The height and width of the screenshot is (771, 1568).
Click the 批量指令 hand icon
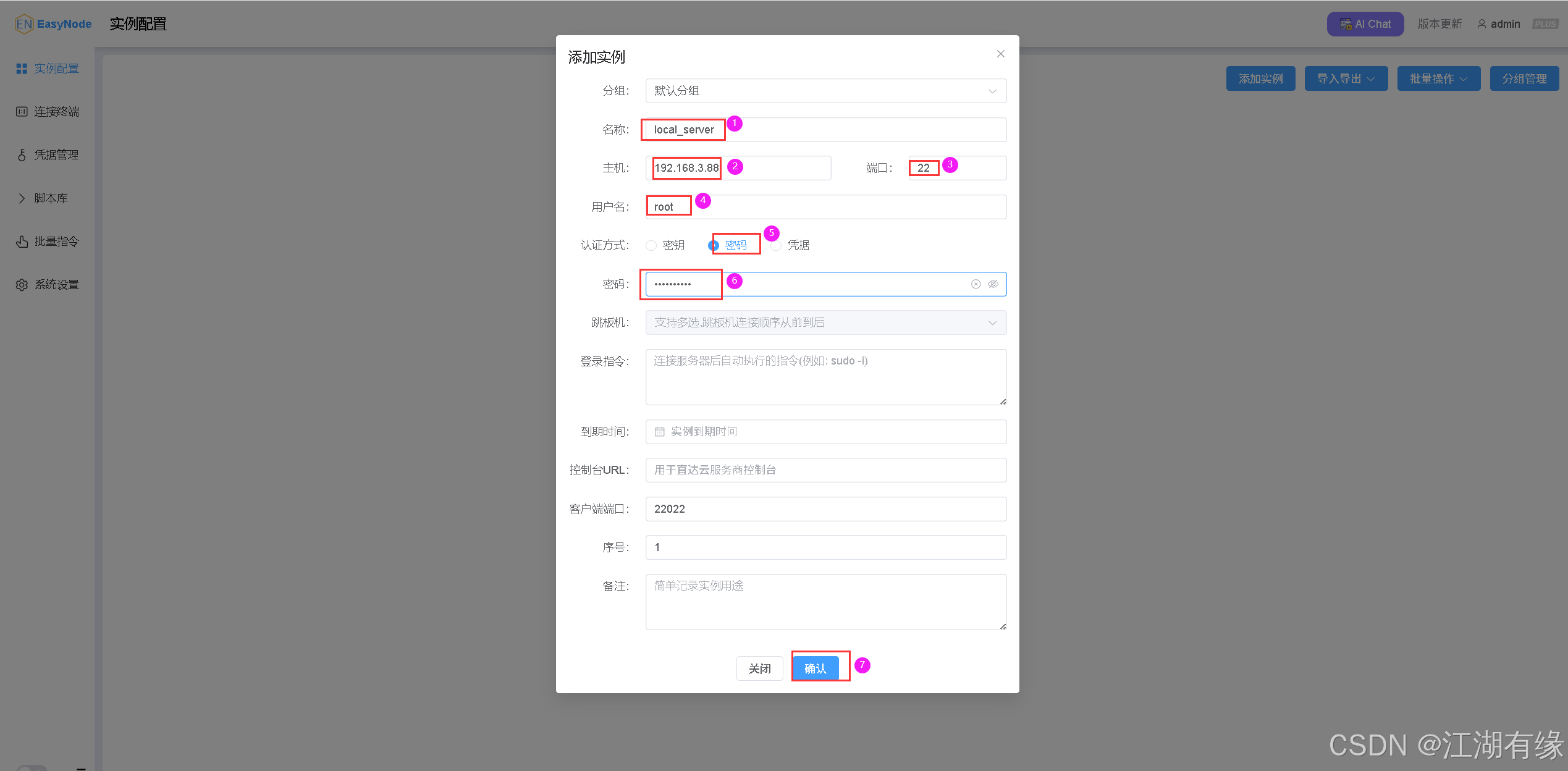click(22, 242)
